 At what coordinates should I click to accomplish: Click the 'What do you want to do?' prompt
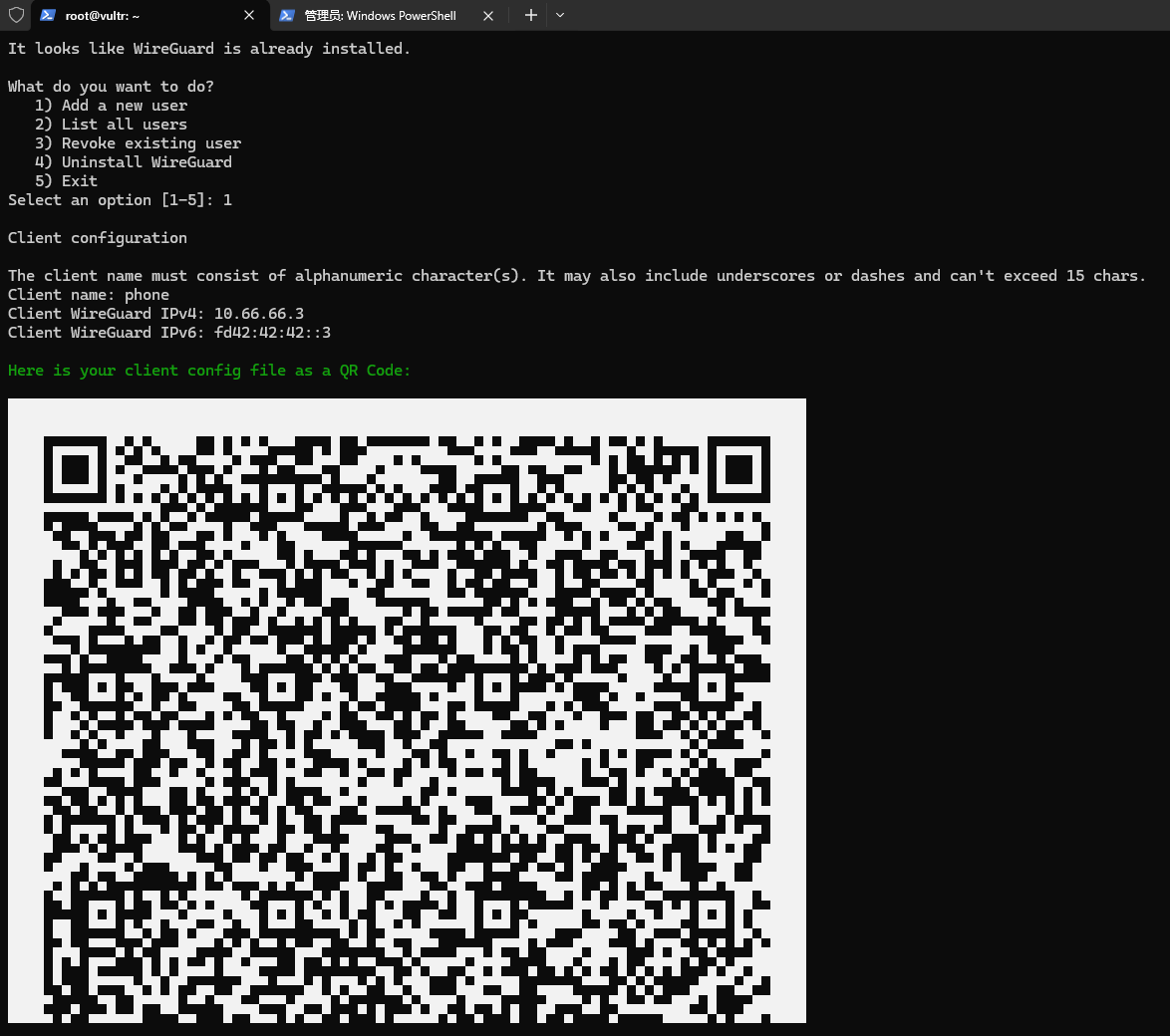[112, 87]
